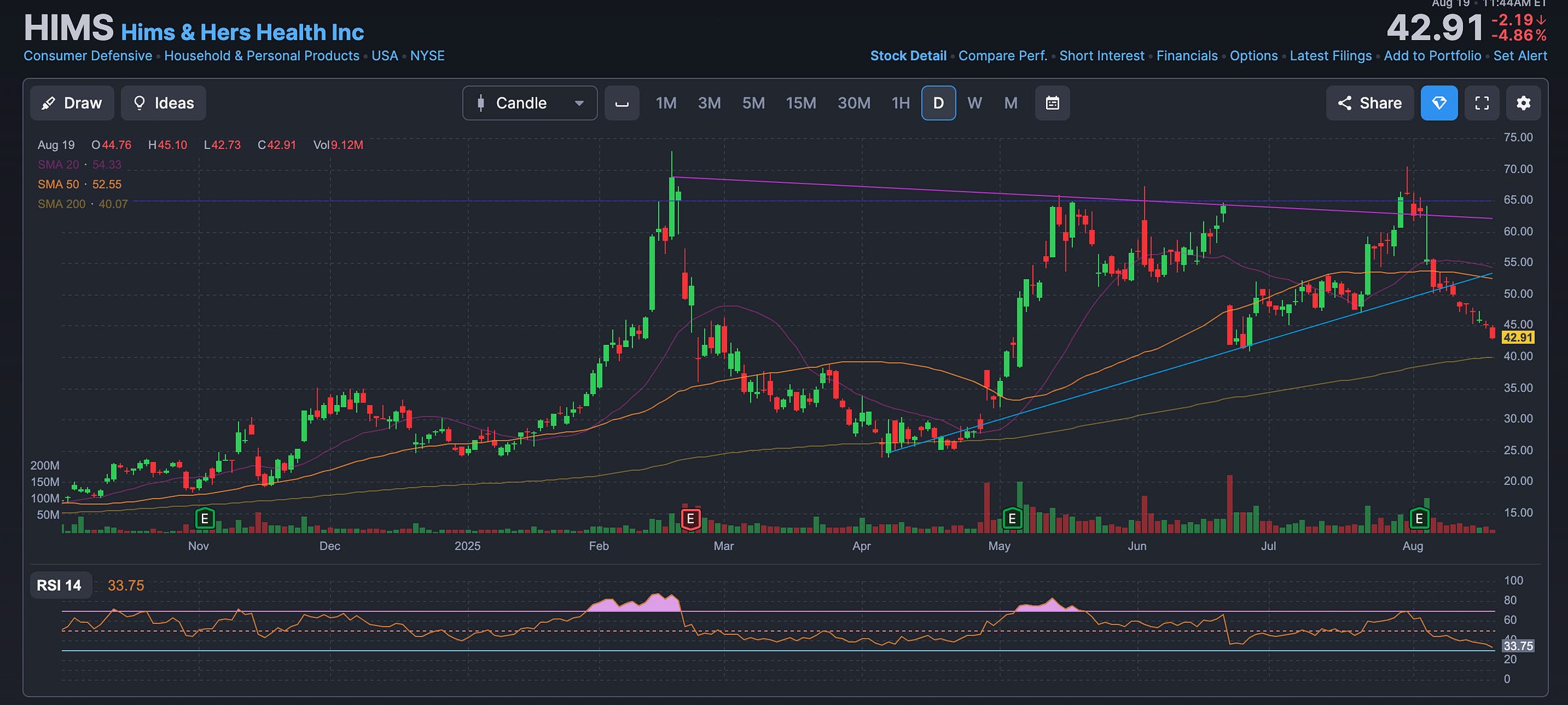Click the blue diamond premium icon
This screenshot has width=1568, height=705.
[x=1439, y=103]
